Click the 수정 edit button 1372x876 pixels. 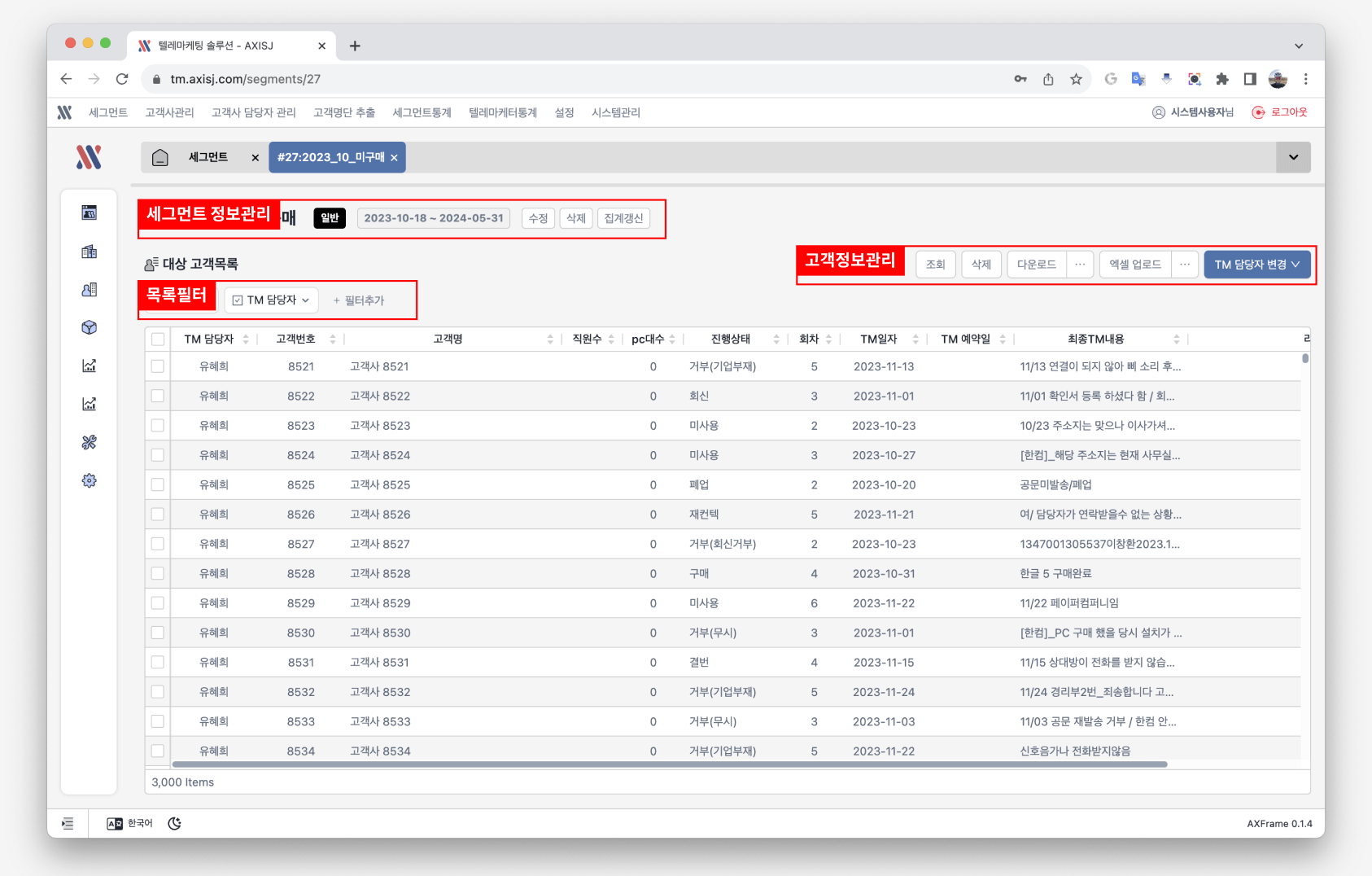click(538, 218)
